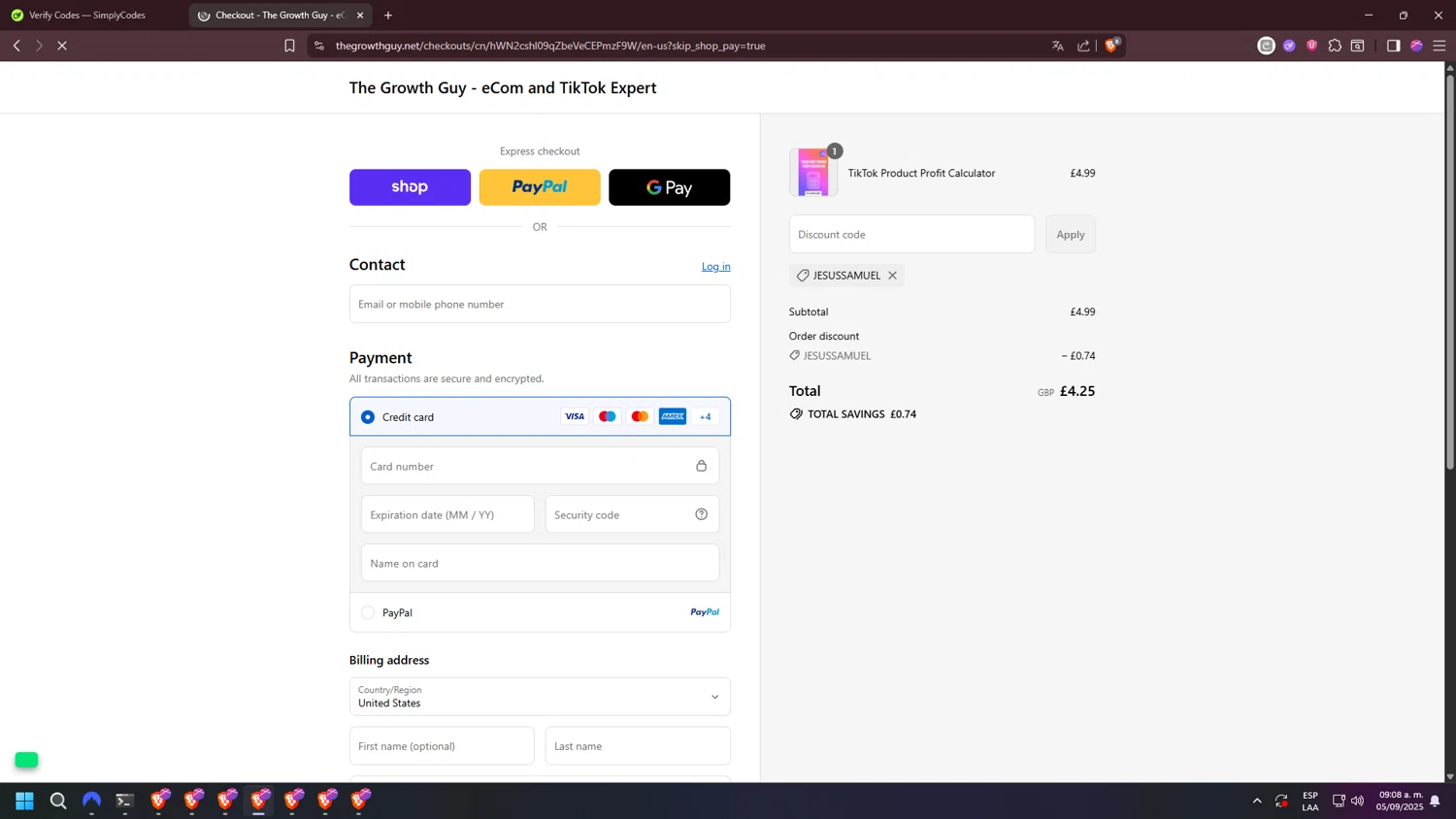This screenshot has width=1456, height=819.
Task: Click the Email or mobile phone number field
Action: point(540,304)
